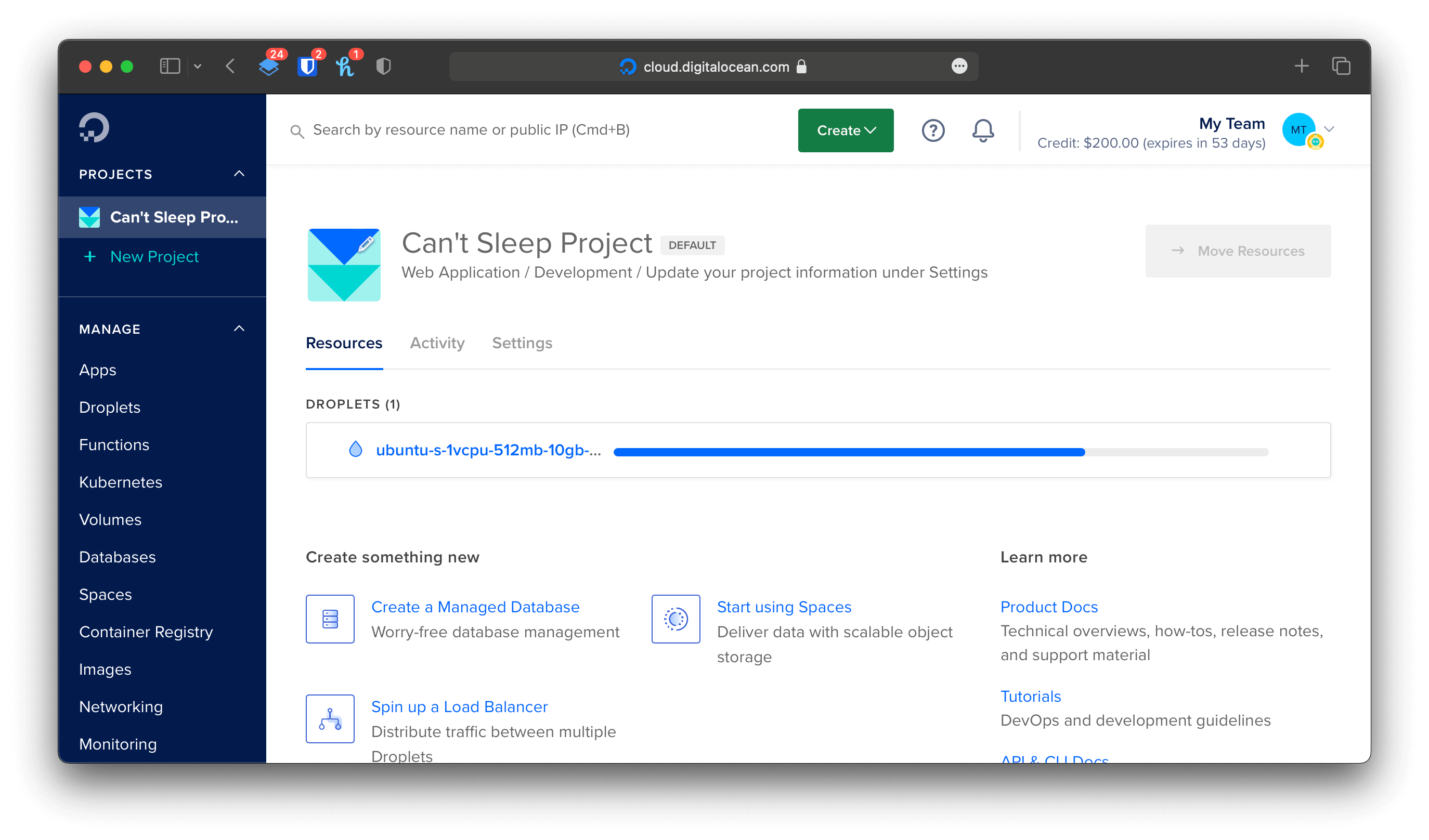Open the Create dropdown button

846,130
